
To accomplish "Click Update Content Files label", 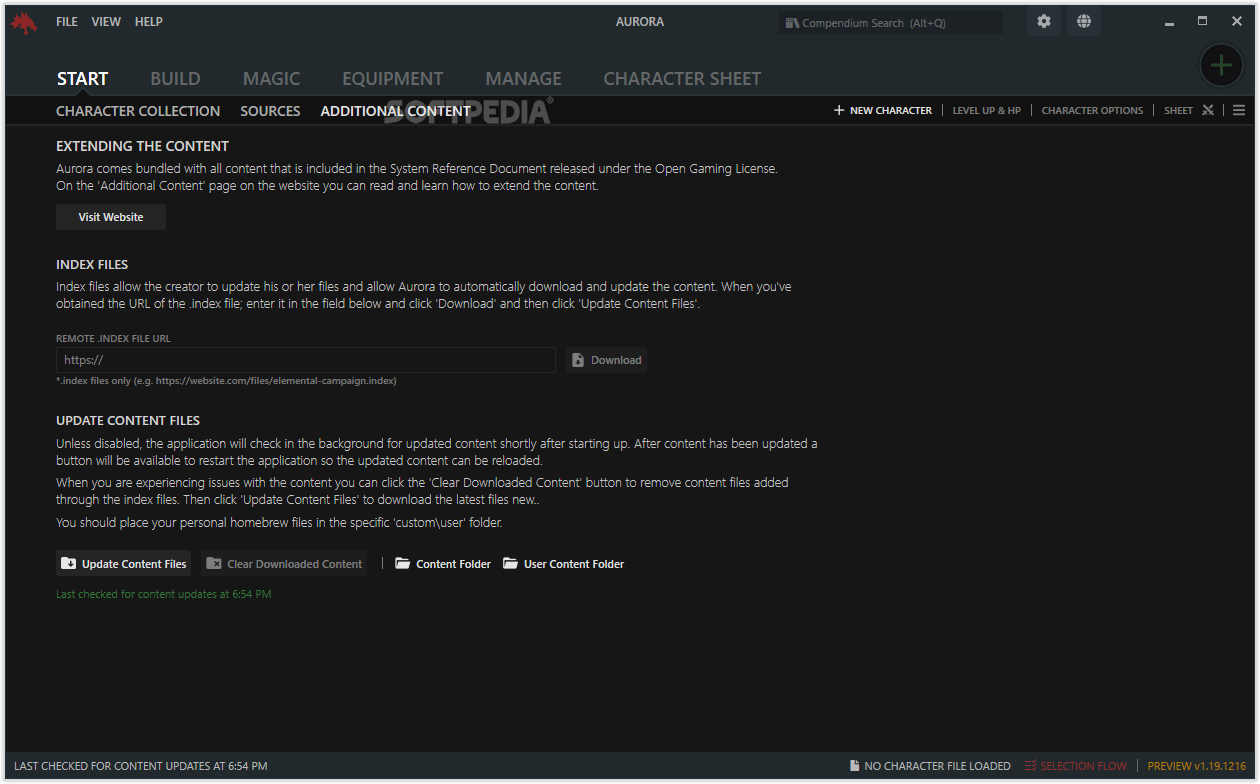I will pos(134,564).
